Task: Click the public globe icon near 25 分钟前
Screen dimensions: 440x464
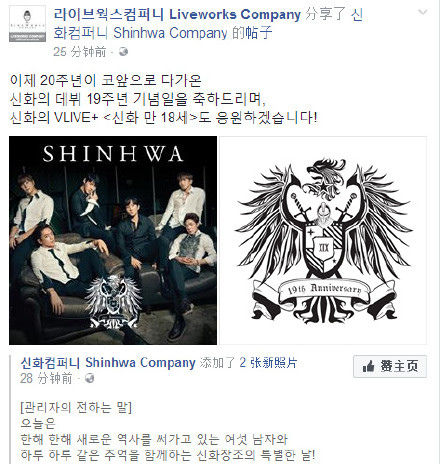Action: [123, 52]
